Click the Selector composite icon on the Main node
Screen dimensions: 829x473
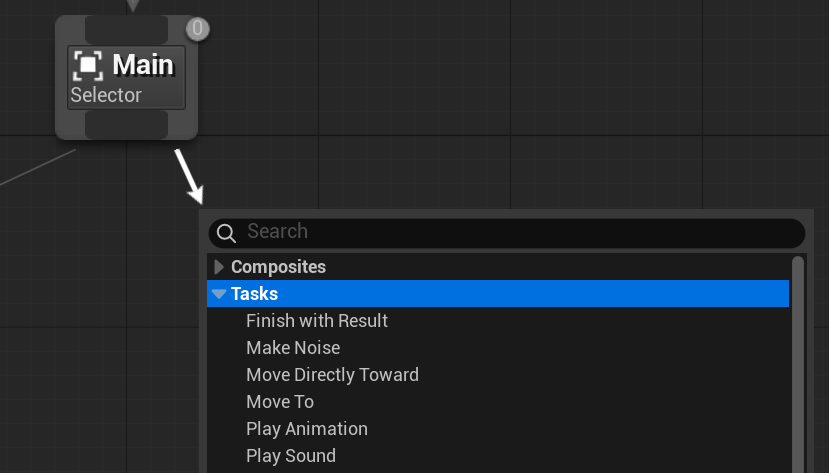tap(88, 65)
